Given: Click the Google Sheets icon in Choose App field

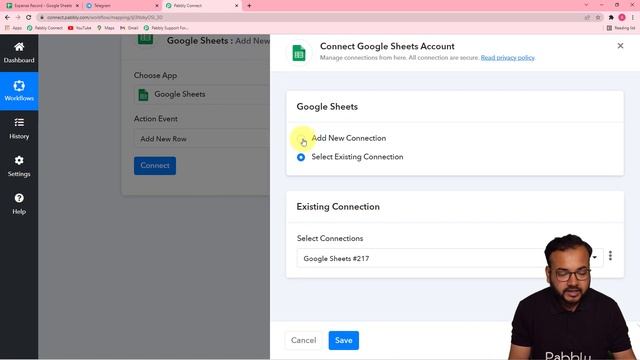Looking at the screenshot, I should (143, 94).
